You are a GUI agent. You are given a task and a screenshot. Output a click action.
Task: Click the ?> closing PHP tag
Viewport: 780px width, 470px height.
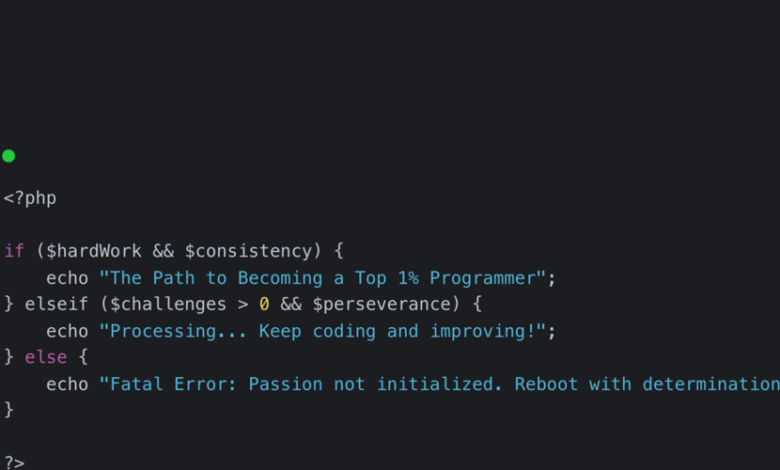tap(14, 463)
